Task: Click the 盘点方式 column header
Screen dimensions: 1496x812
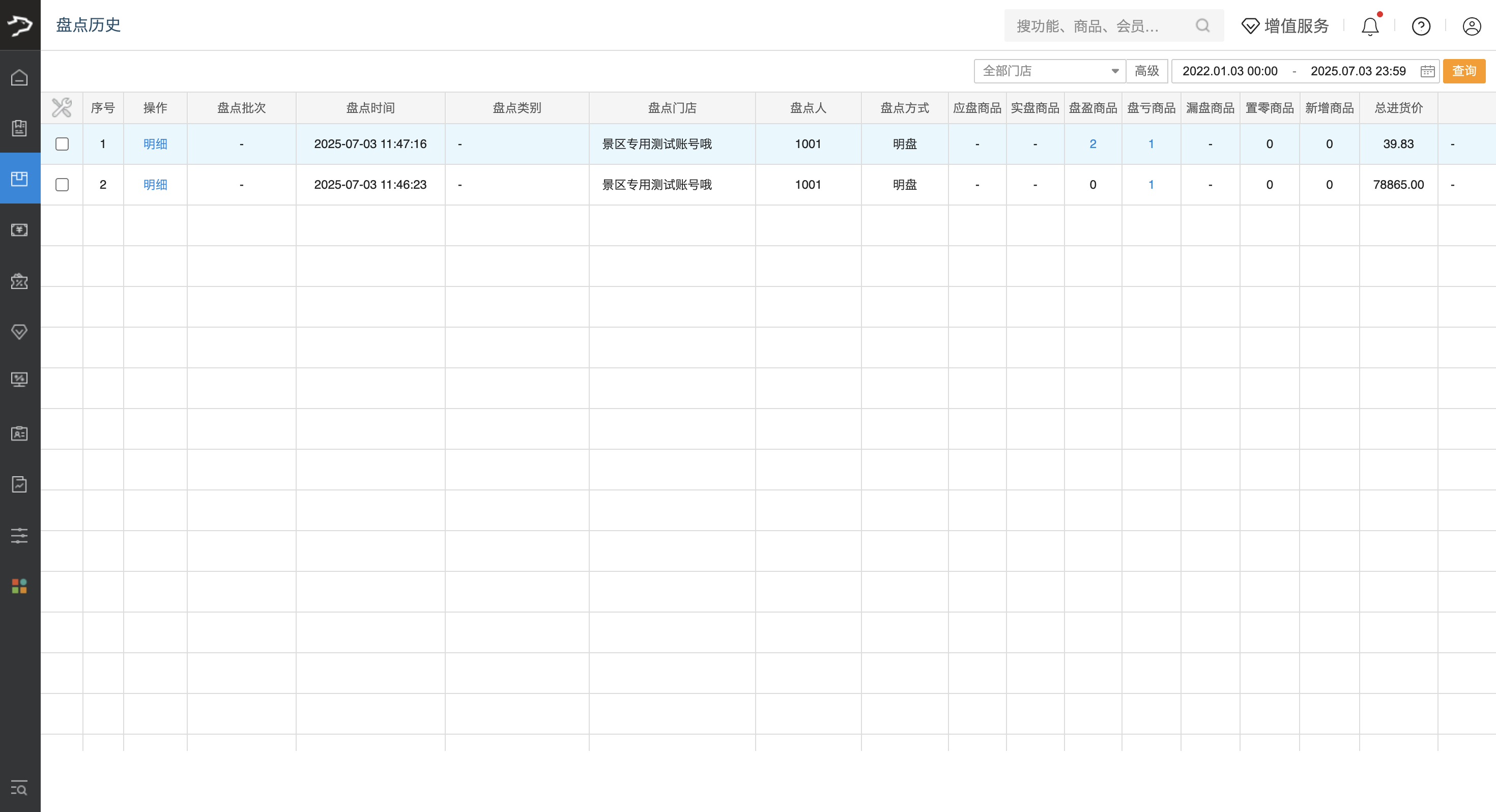Action: pyautogui.click(x=905, y=108)
